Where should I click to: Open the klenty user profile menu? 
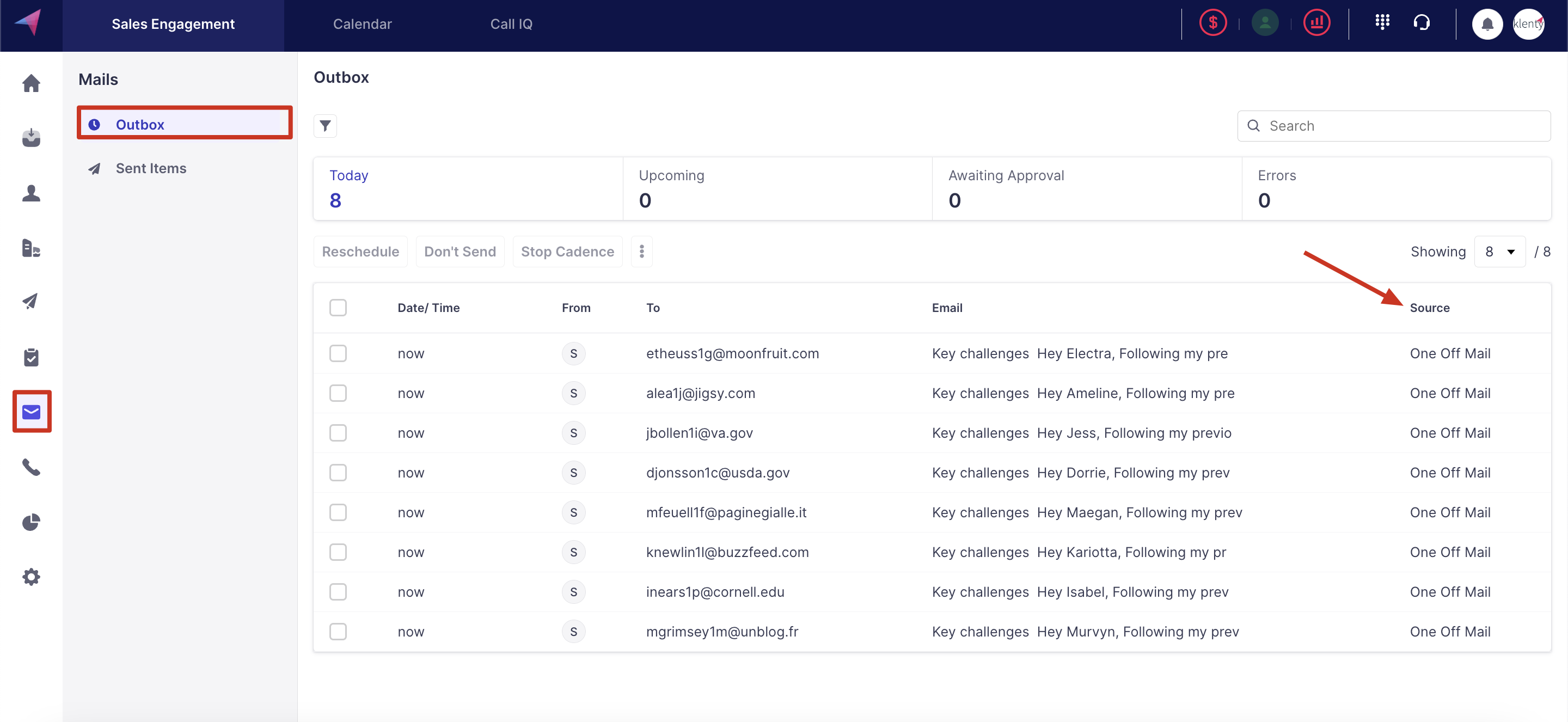(1528, 25)
